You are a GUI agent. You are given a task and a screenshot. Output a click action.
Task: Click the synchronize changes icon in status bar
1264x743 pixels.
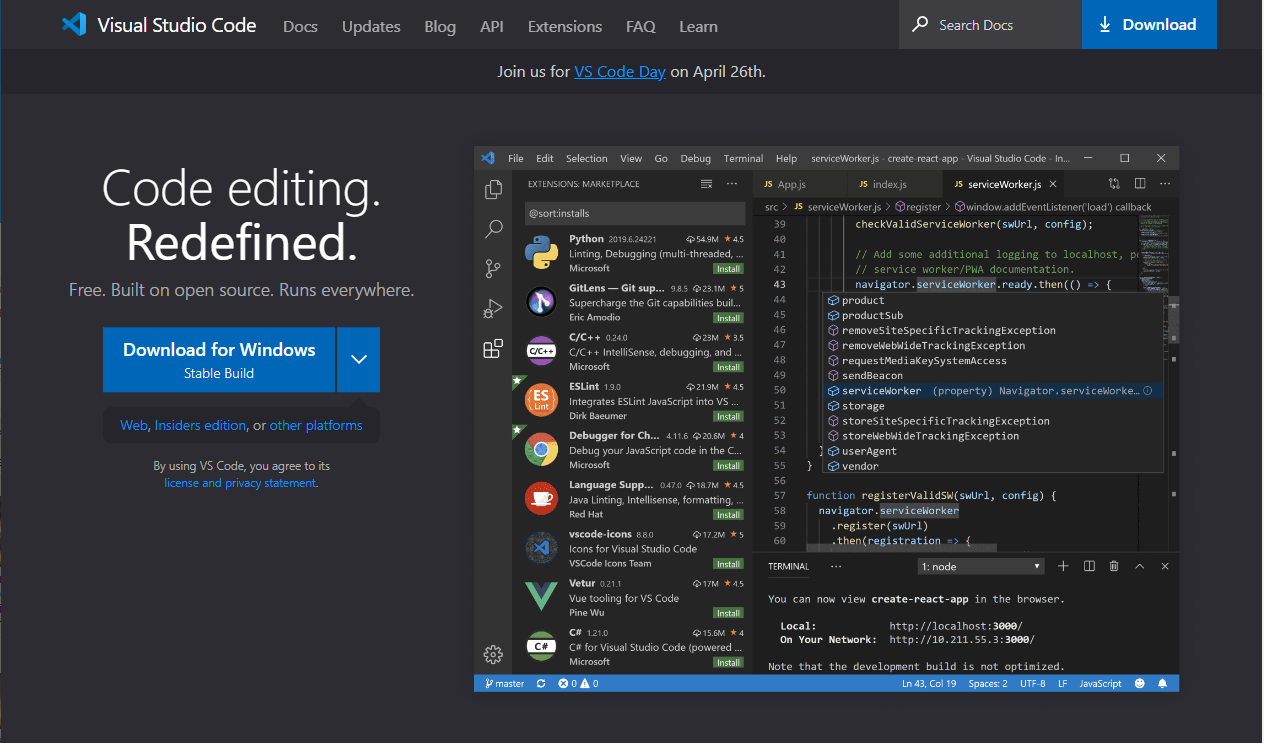[541, 684]
